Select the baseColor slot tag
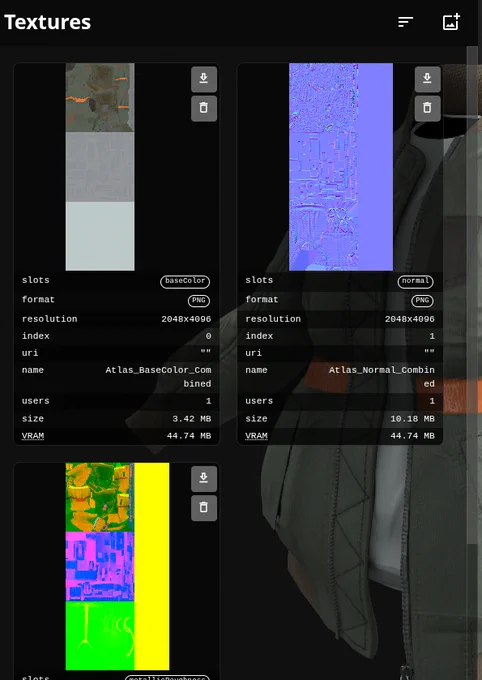This screenshot has width=482, height=680. 185,281
